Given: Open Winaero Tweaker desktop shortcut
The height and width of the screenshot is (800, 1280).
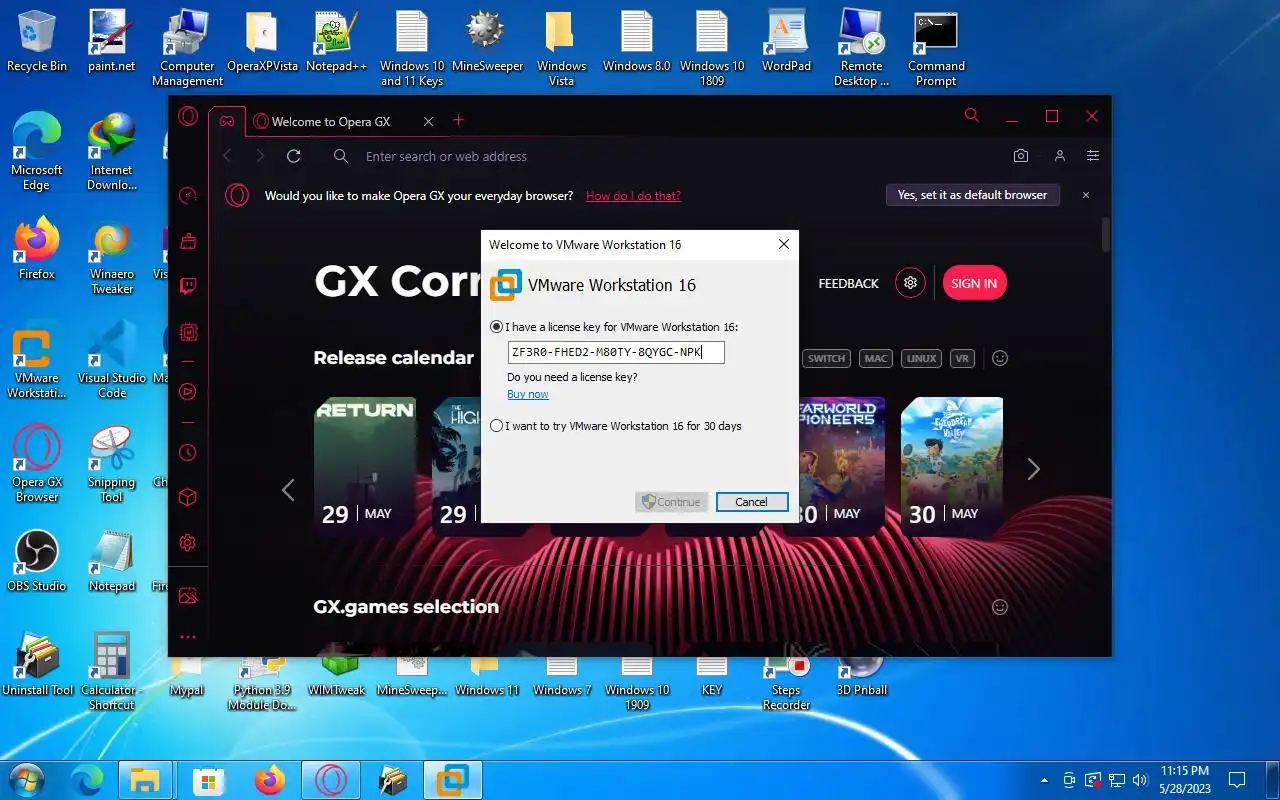Looking at the screenshot, I should pyautogui.click(x=112, y=258).
